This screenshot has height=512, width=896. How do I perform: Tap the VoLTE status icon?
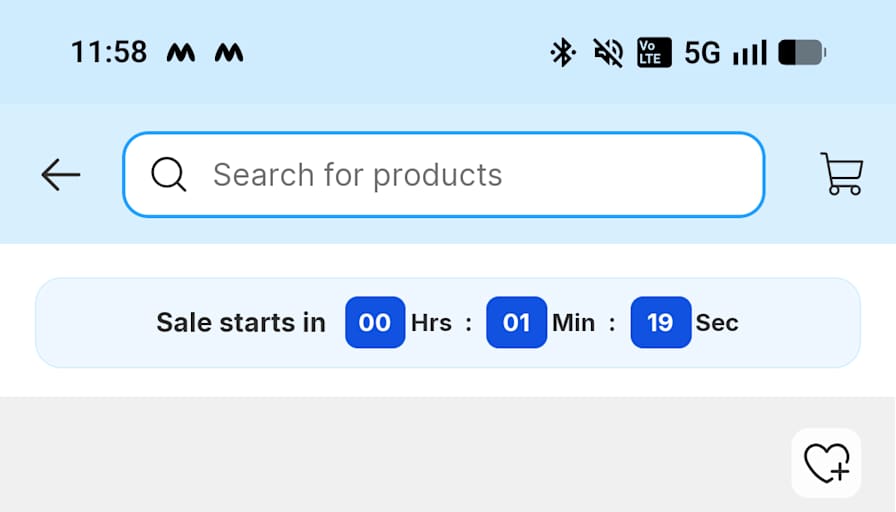[654, 53]
